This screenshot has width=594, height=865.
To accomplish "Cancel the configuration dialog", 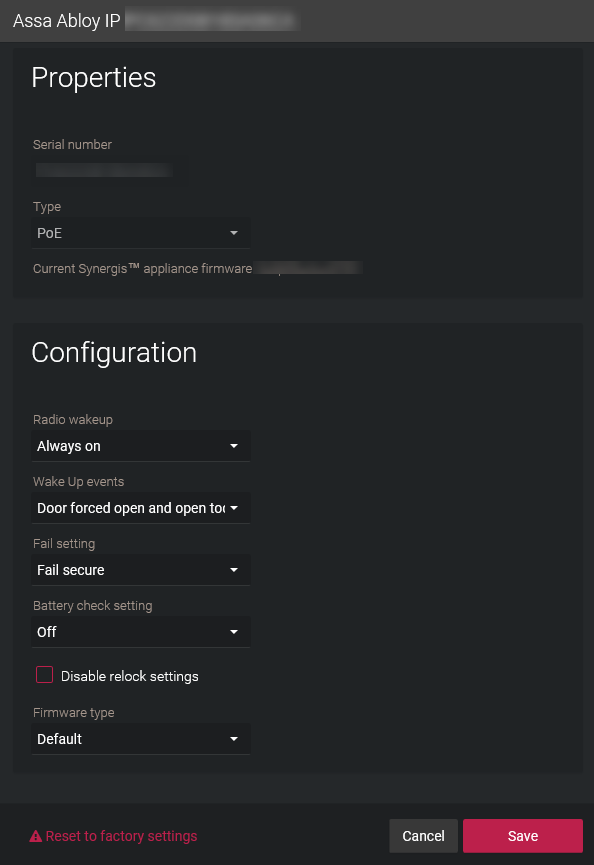I will 424,836.
